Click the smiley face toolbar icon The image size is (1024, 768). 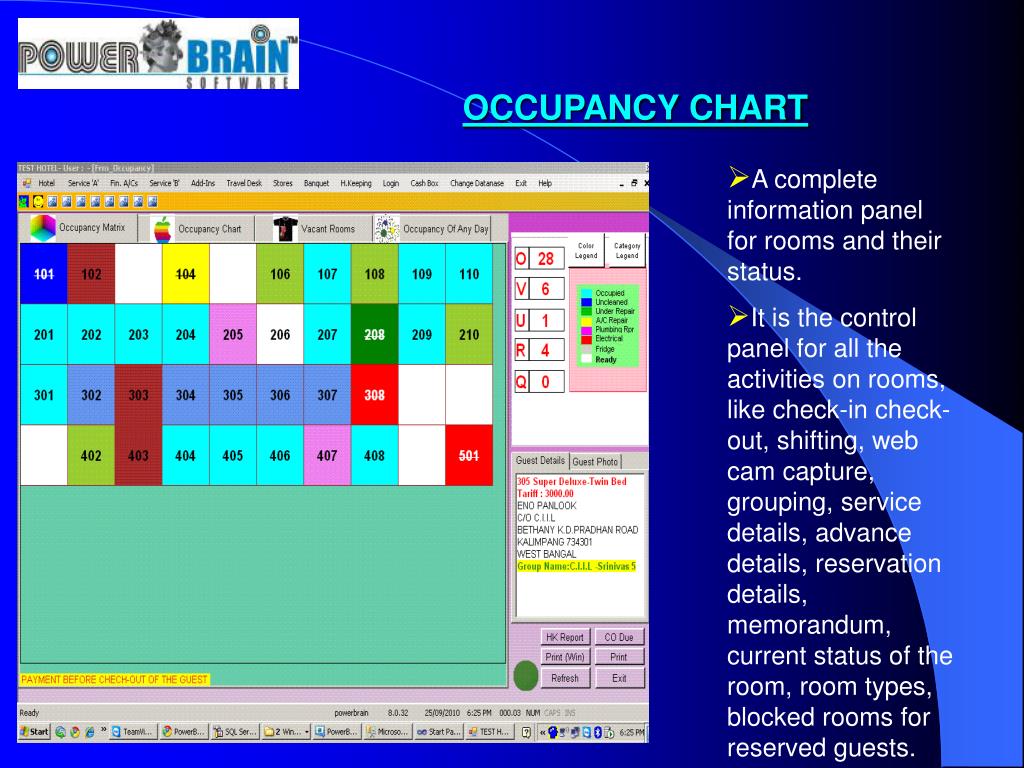point(39,201)
